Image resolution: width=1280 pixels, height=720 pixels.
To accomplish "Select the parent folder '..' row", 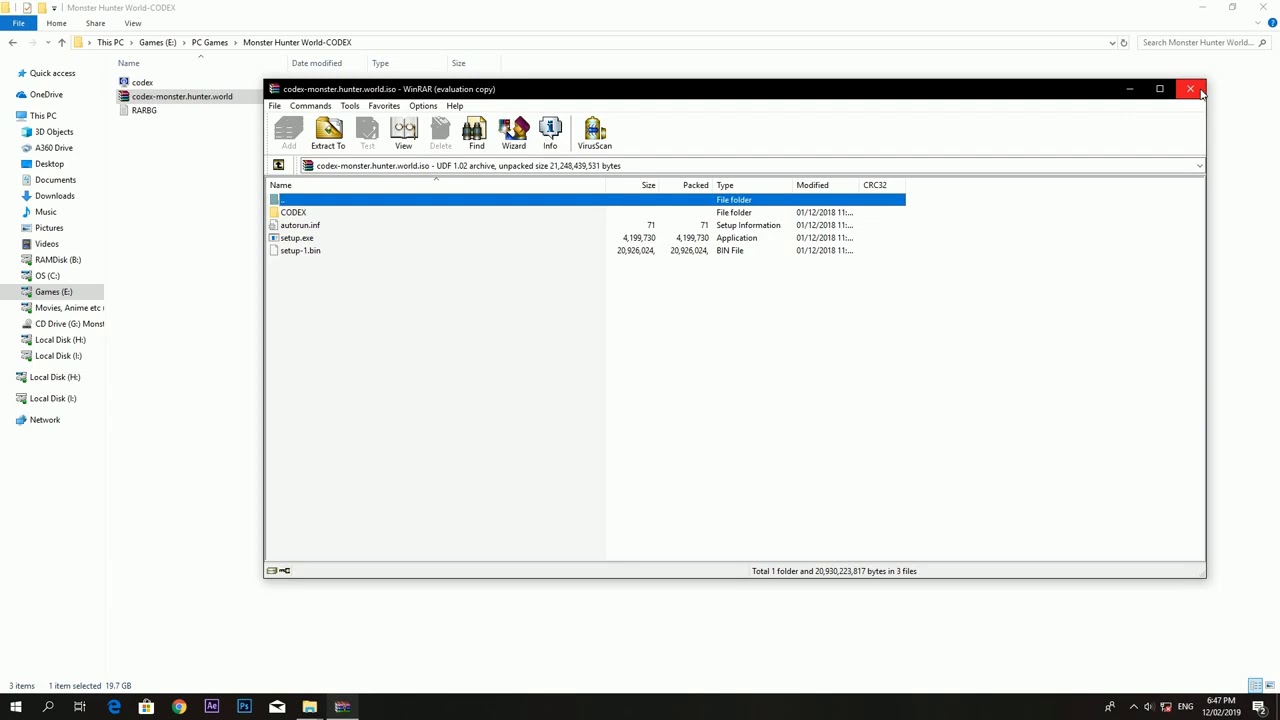I will [x=586, y=200].
